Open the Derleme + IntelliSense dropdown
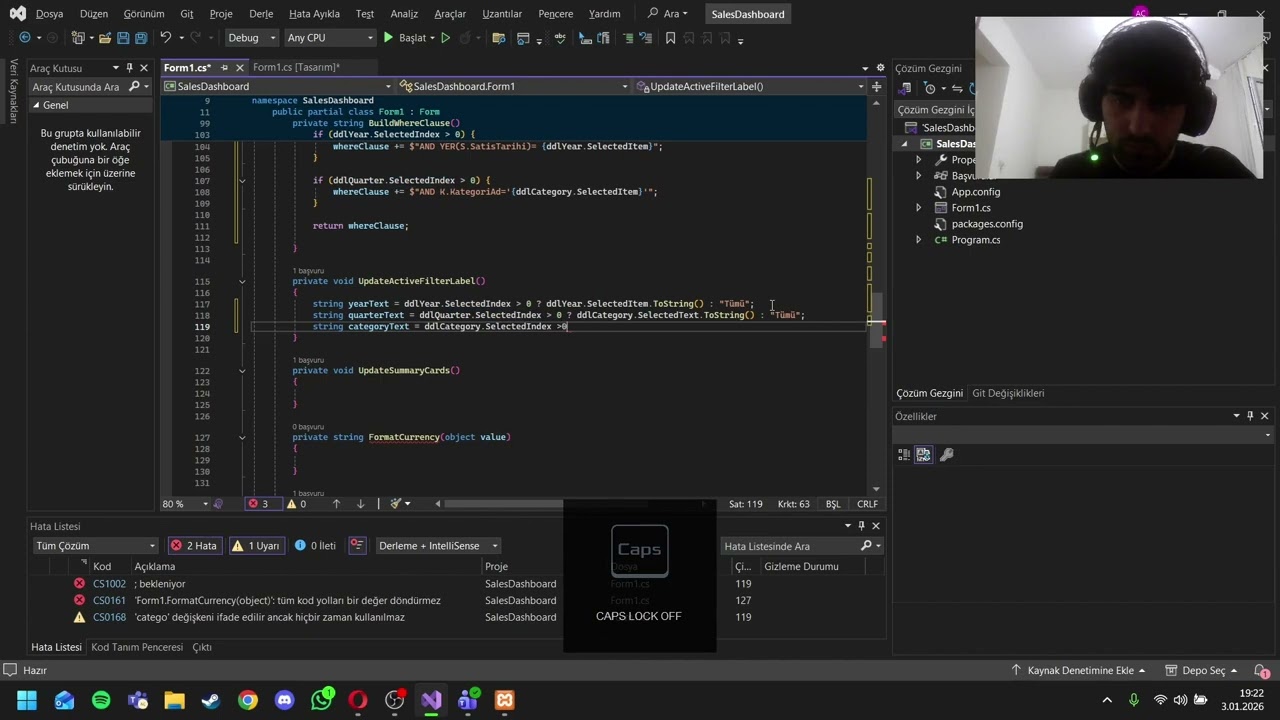Screen dimensions: 1280x720 point(437,546)
